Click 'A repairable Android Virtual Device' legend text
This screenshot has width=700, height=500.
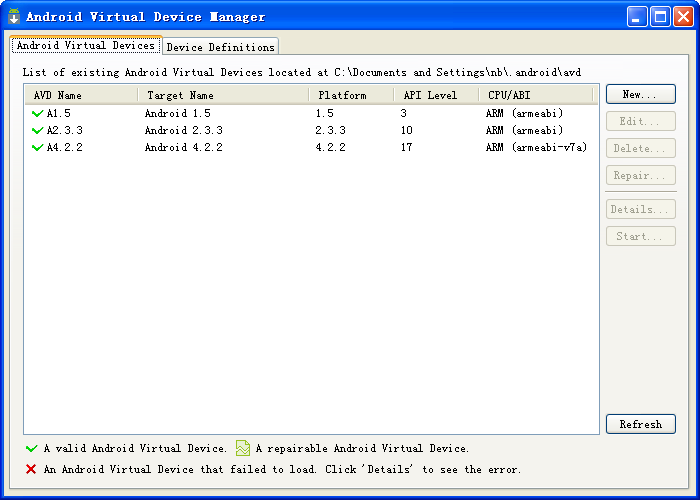click(362, 448)
